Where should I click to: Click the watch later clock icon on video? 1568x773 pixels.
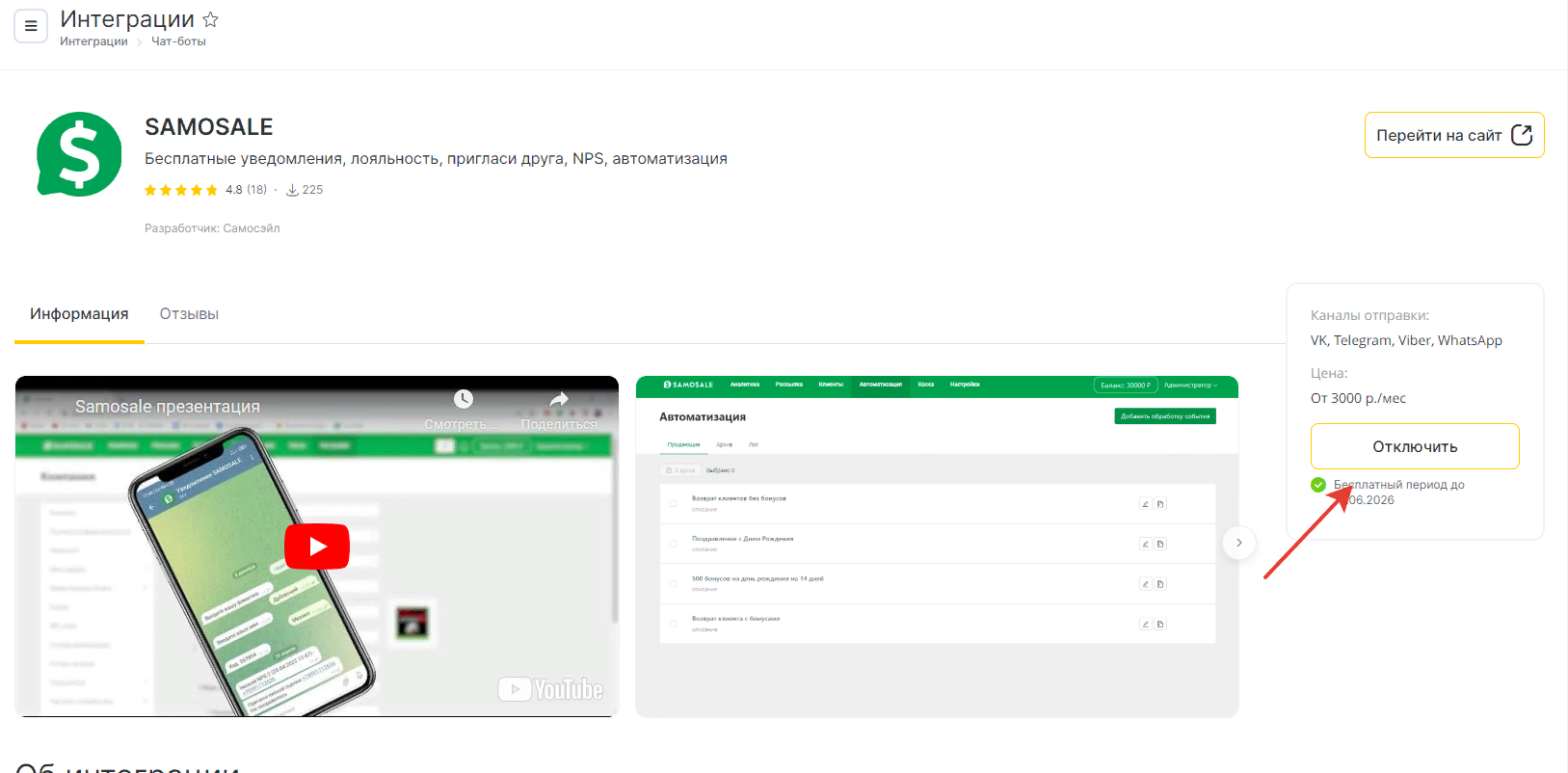464,399
